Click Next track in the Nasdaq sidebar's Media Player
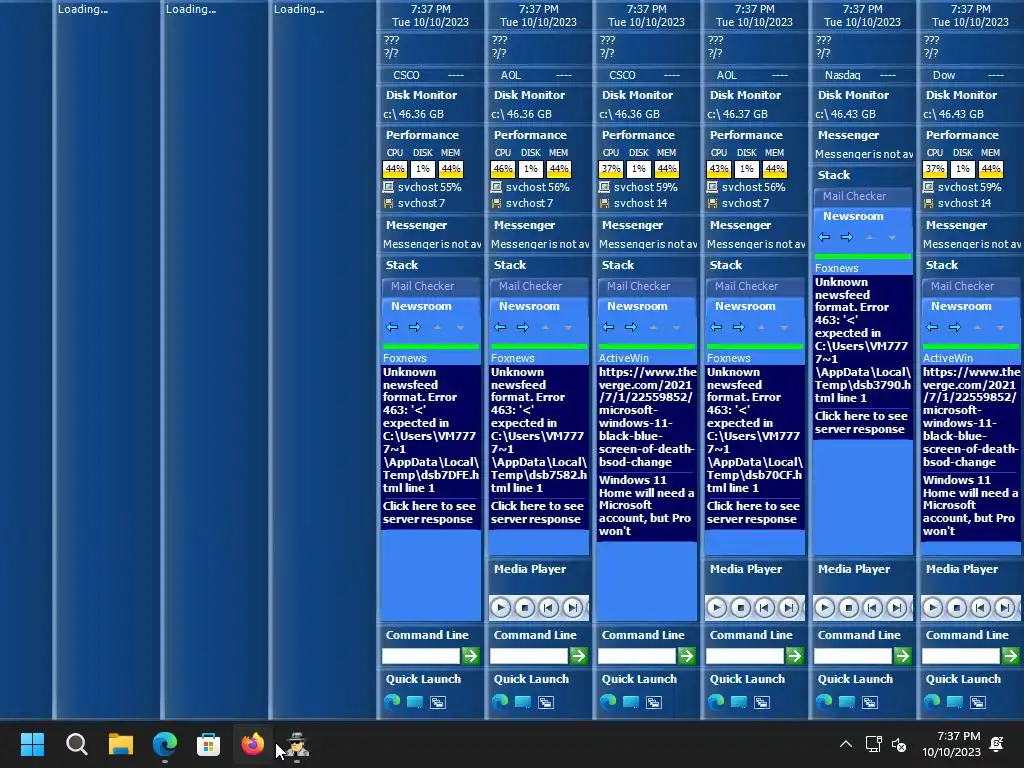The width and height of the screenshot is (1024, 768). click(x=897, y=608)
